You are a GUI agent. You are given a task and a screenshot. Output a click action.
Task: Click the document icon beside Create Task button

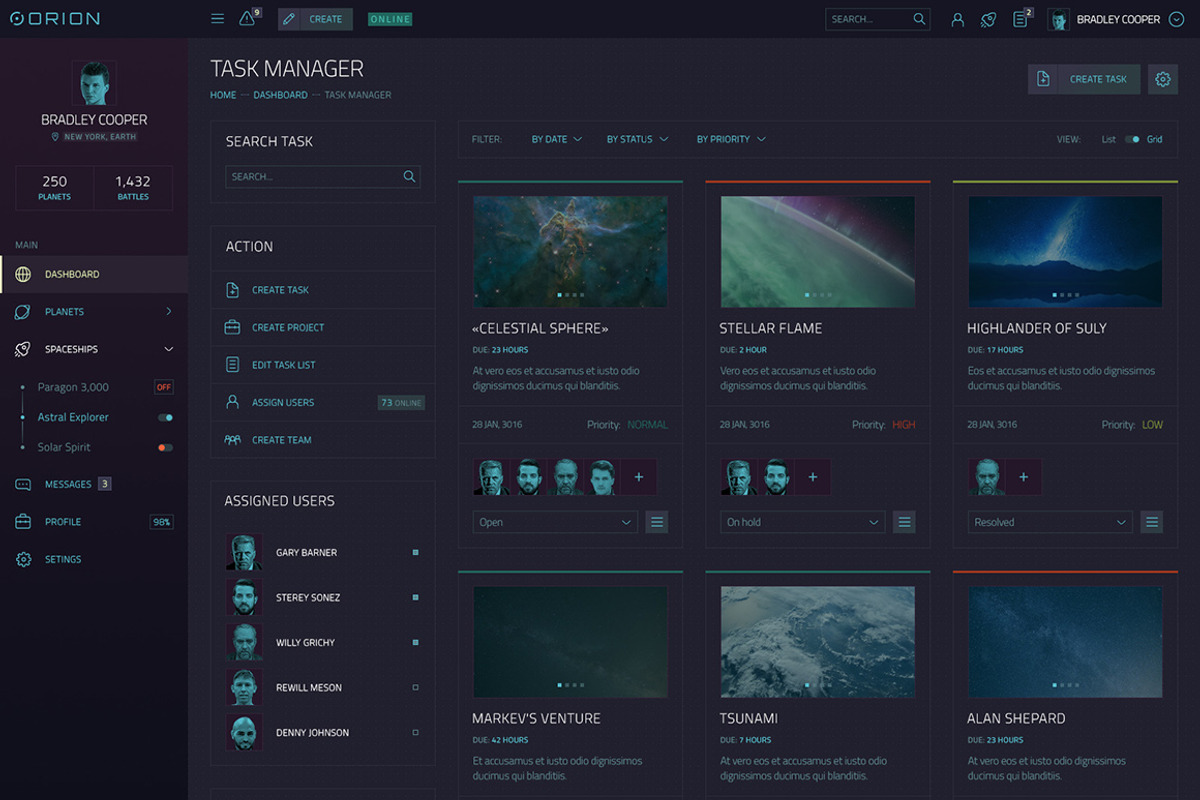(x=1043, y=79)
